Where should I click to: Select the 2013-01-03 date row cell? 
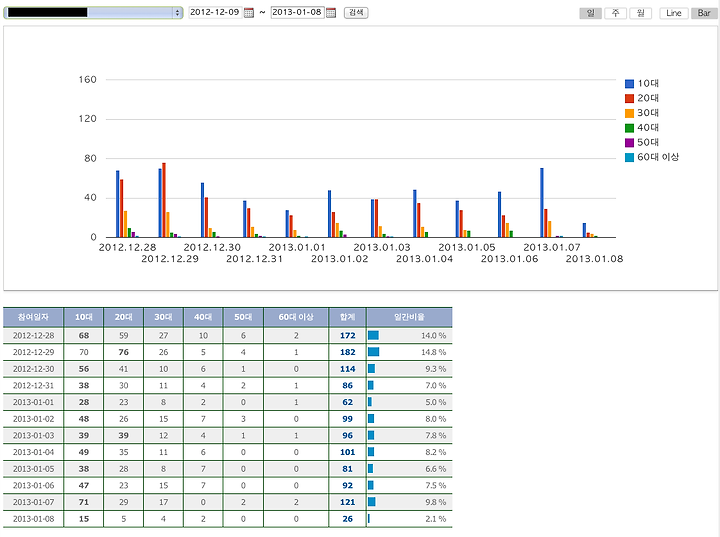[33, 435]
